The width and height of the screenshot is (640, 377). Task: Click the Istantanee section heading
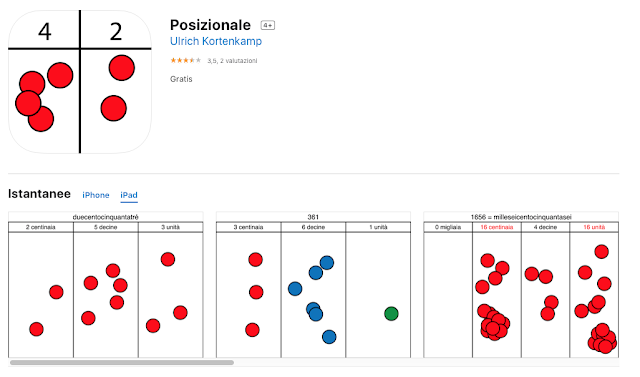39,194
